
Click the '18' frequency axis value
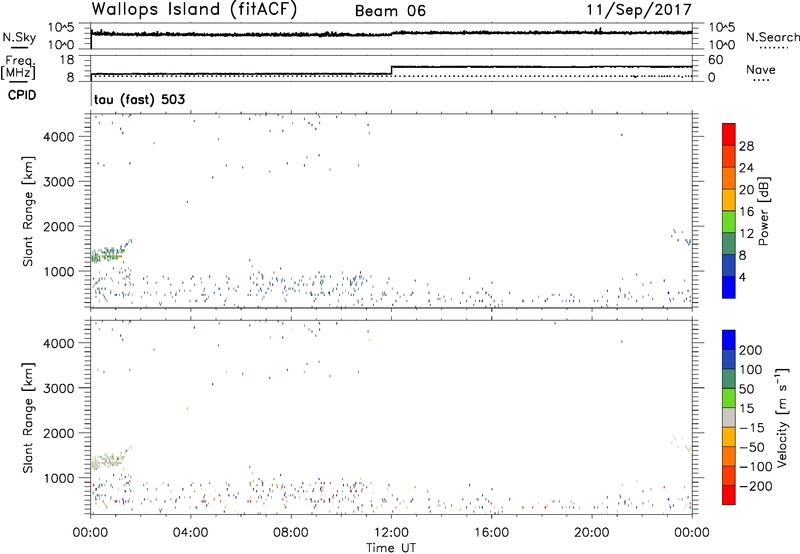(67, 60)
